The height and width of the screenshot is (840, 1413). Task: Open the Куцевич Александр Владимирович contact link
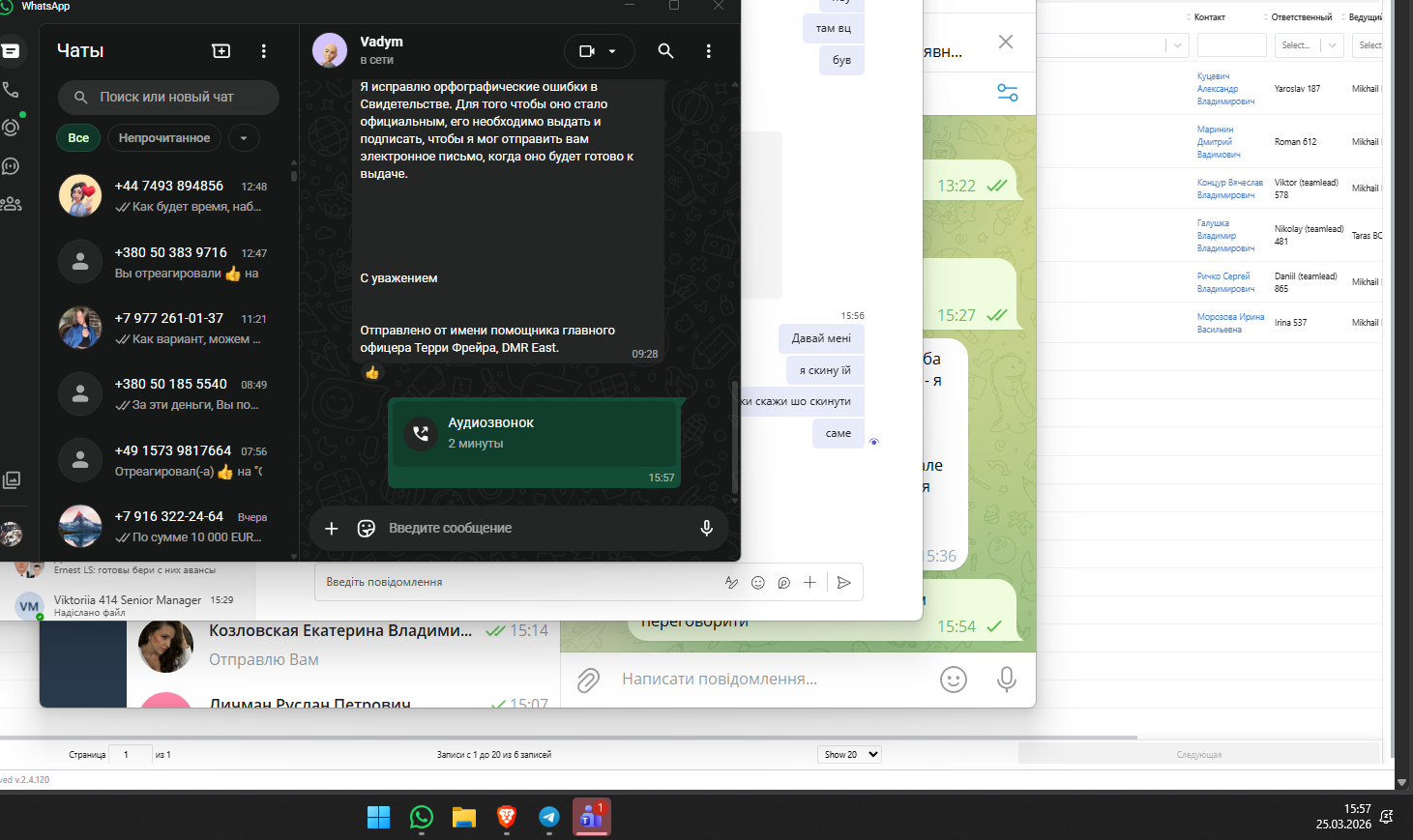pyautogui.click(x=1225, y=89)
